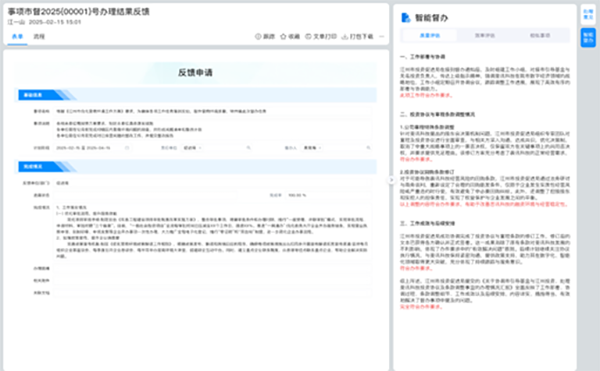
Task: Select the 表单 tab
Action: coord(17,36)
